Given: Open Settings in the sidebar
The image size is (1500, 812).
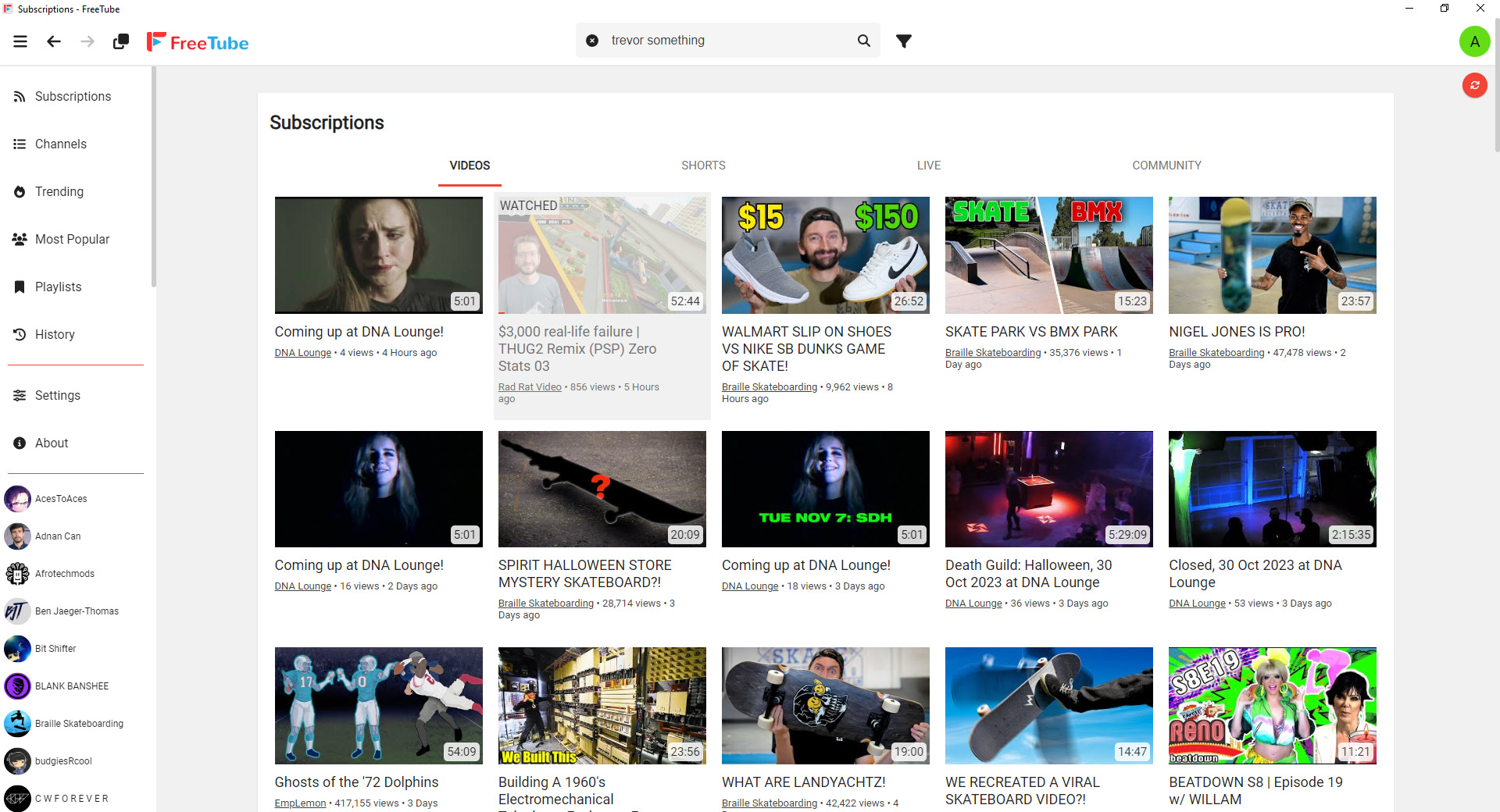Looking at the screenshot, I should coord(76,395).
